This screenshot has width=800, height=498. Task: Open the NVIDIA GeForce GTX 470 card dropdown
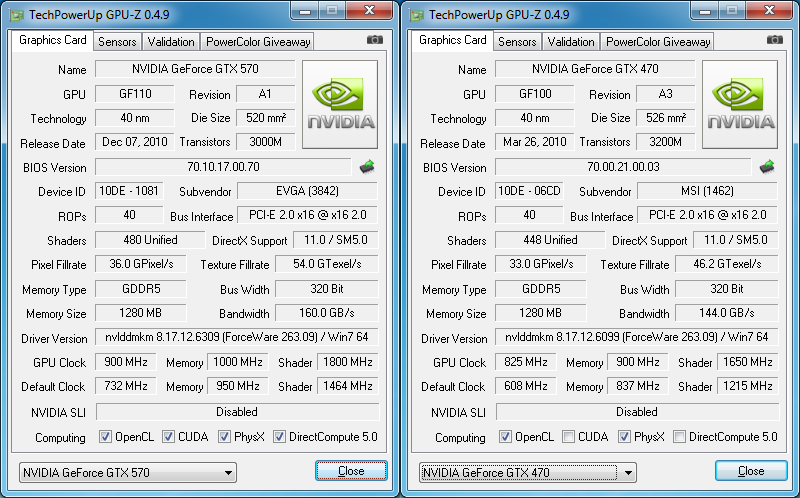528,472
